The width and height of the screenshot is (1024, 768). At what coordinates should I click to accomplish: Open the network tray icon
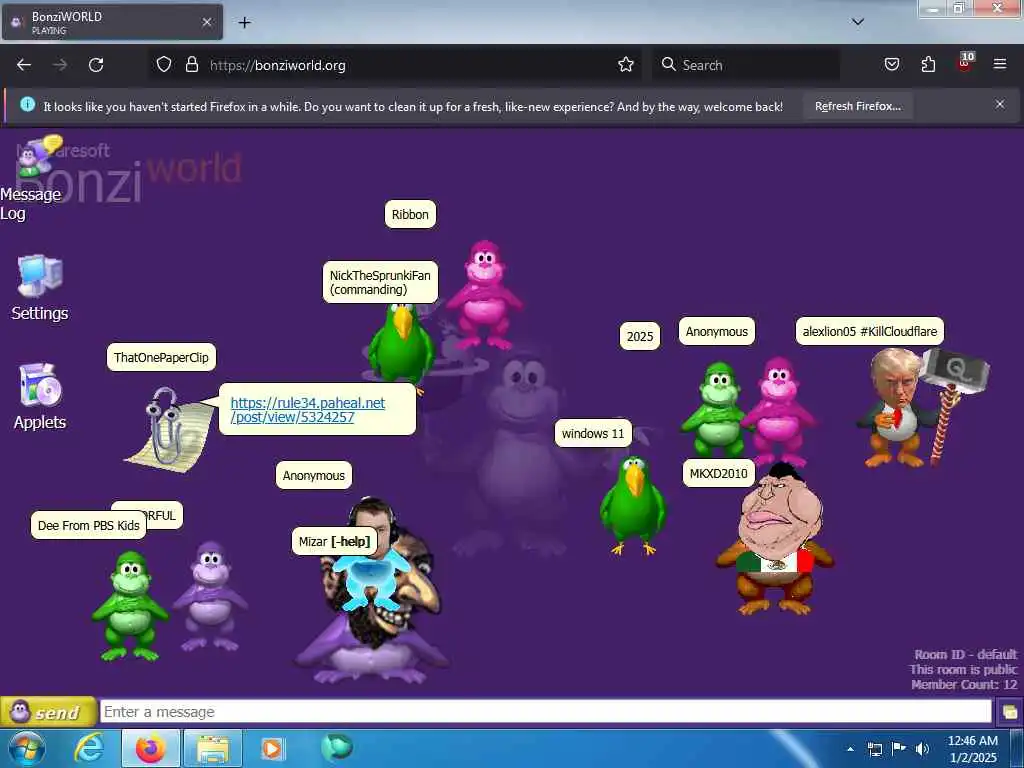click(874, 749)
